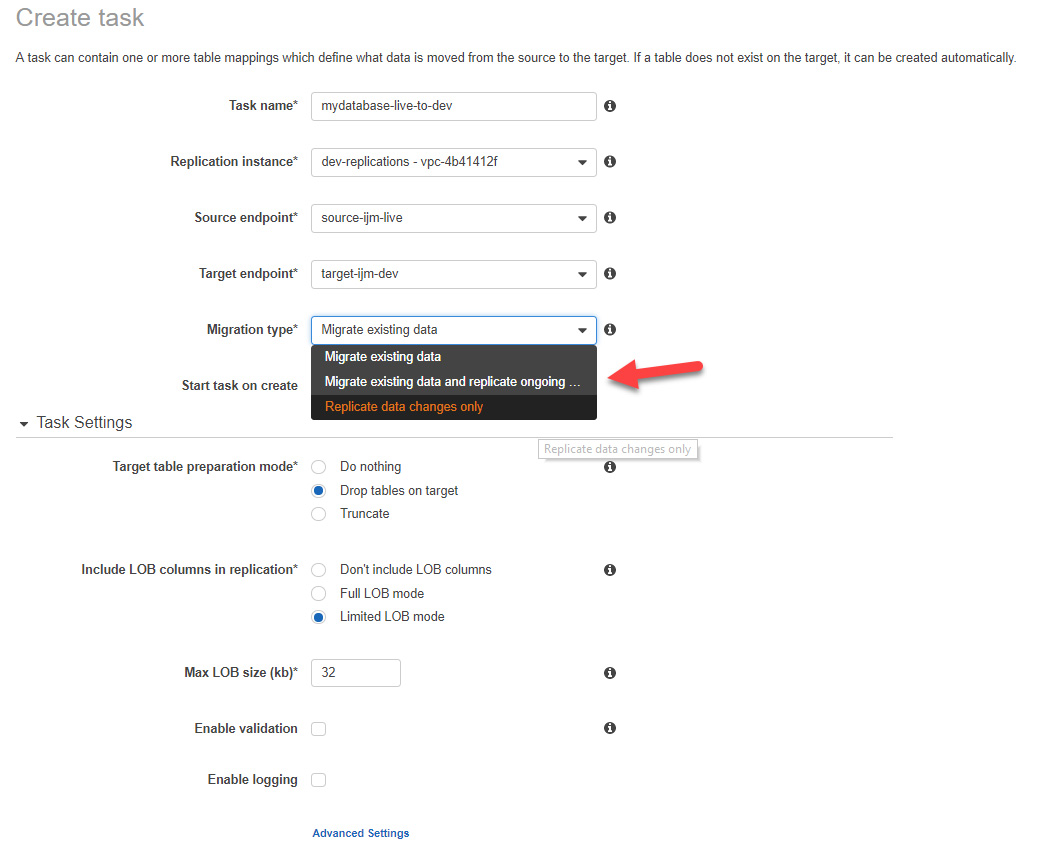Choose Full LOB mode
This screenshot has height=857, width=1058.
[x=318, y=594]
